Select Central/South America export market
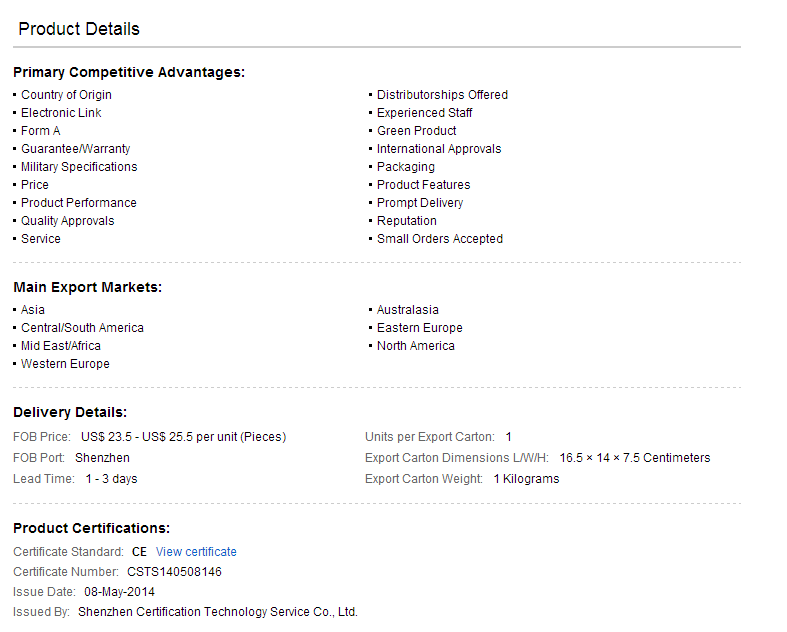Viewport: 787px width, 632px height. coord(82,328)
